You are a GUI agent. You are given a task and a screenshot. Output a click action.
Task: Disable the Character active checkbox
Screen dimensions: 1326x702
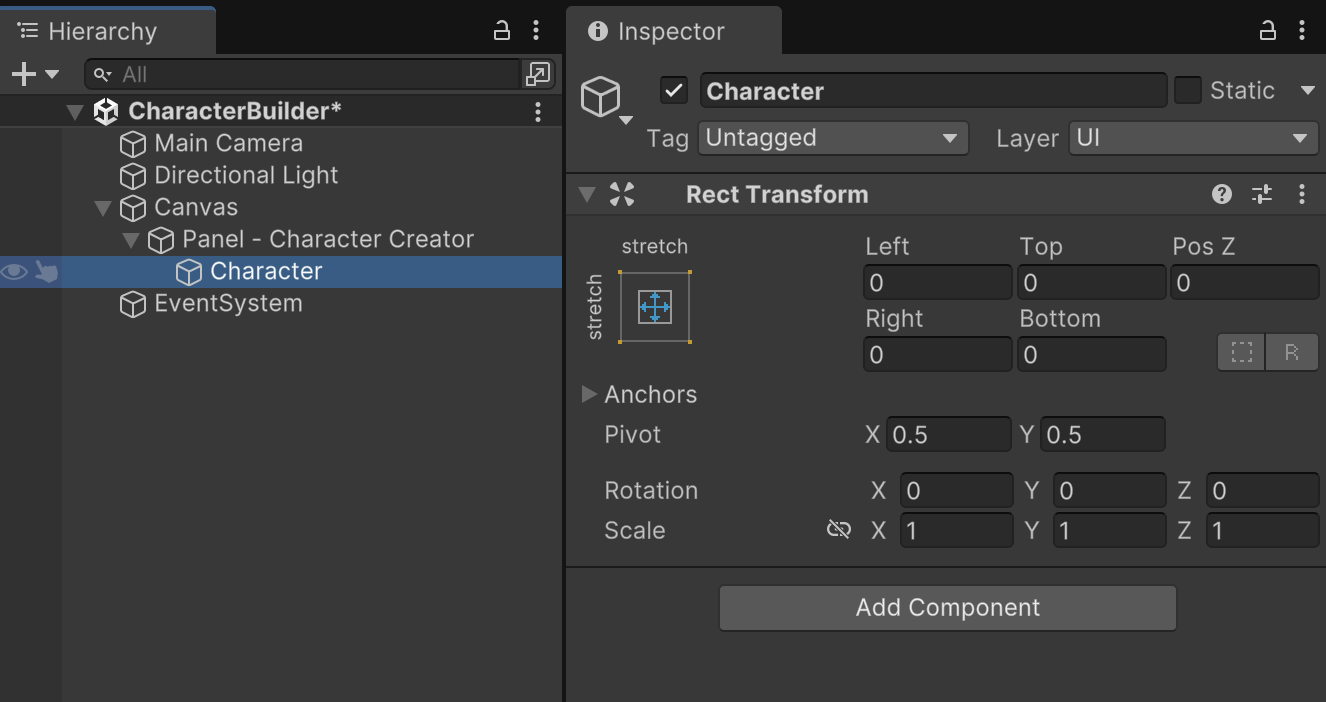pyautogui.click(x=674, y=91)
